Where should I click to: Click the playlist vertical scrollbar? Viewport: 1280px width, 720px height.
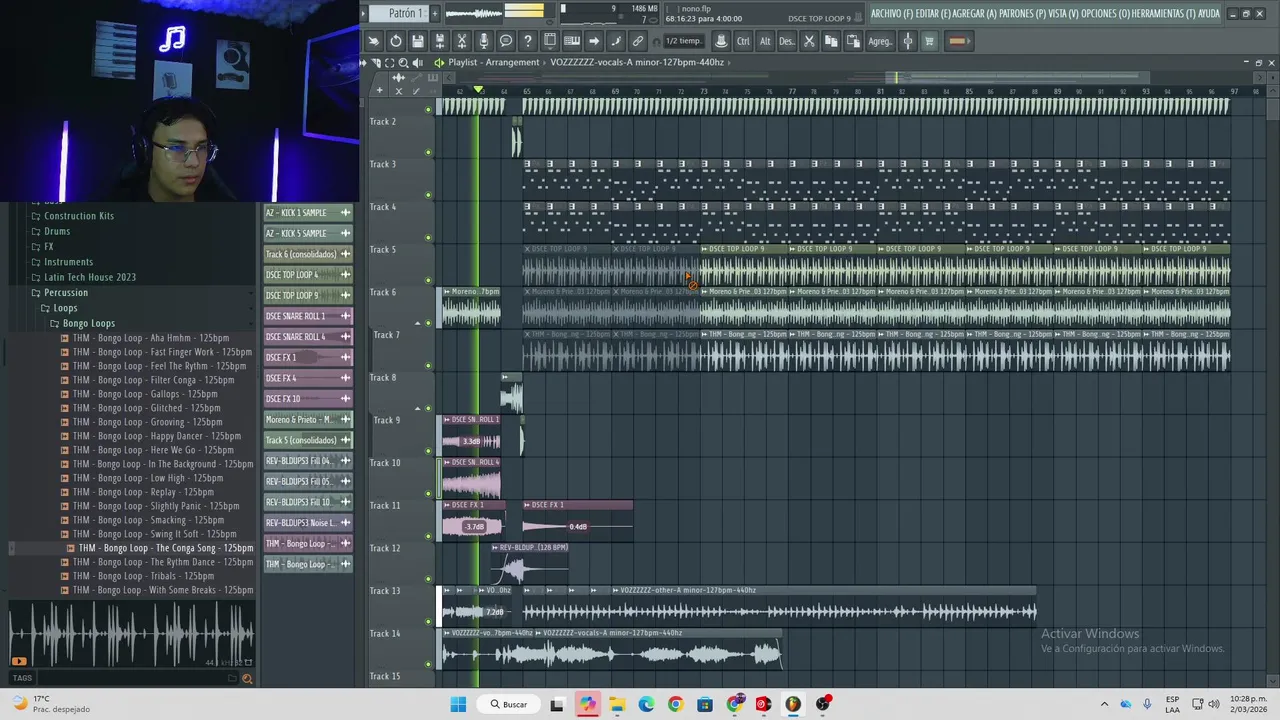[1271, 110]
